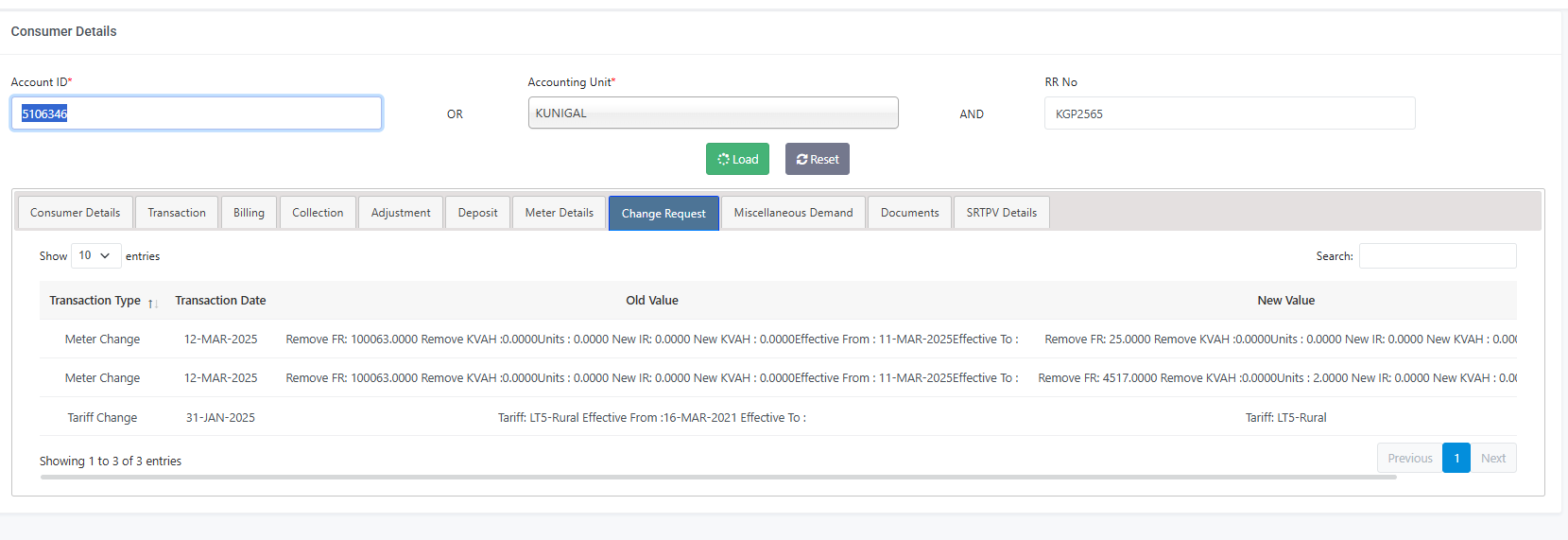The height and width of the screenshot is (540, 1568).
Task: Click New Value starting 'Remove FR: 4517.0000'
Action: (1277, 377)
